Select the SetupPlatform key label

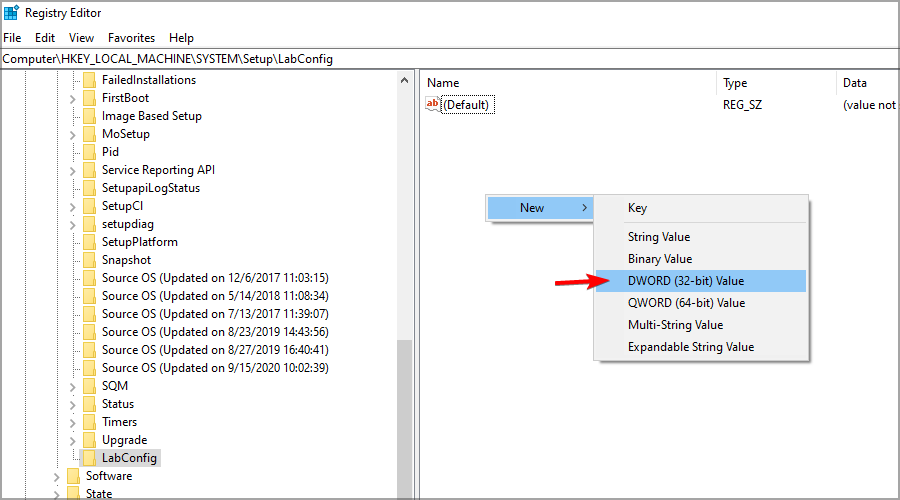139,242
